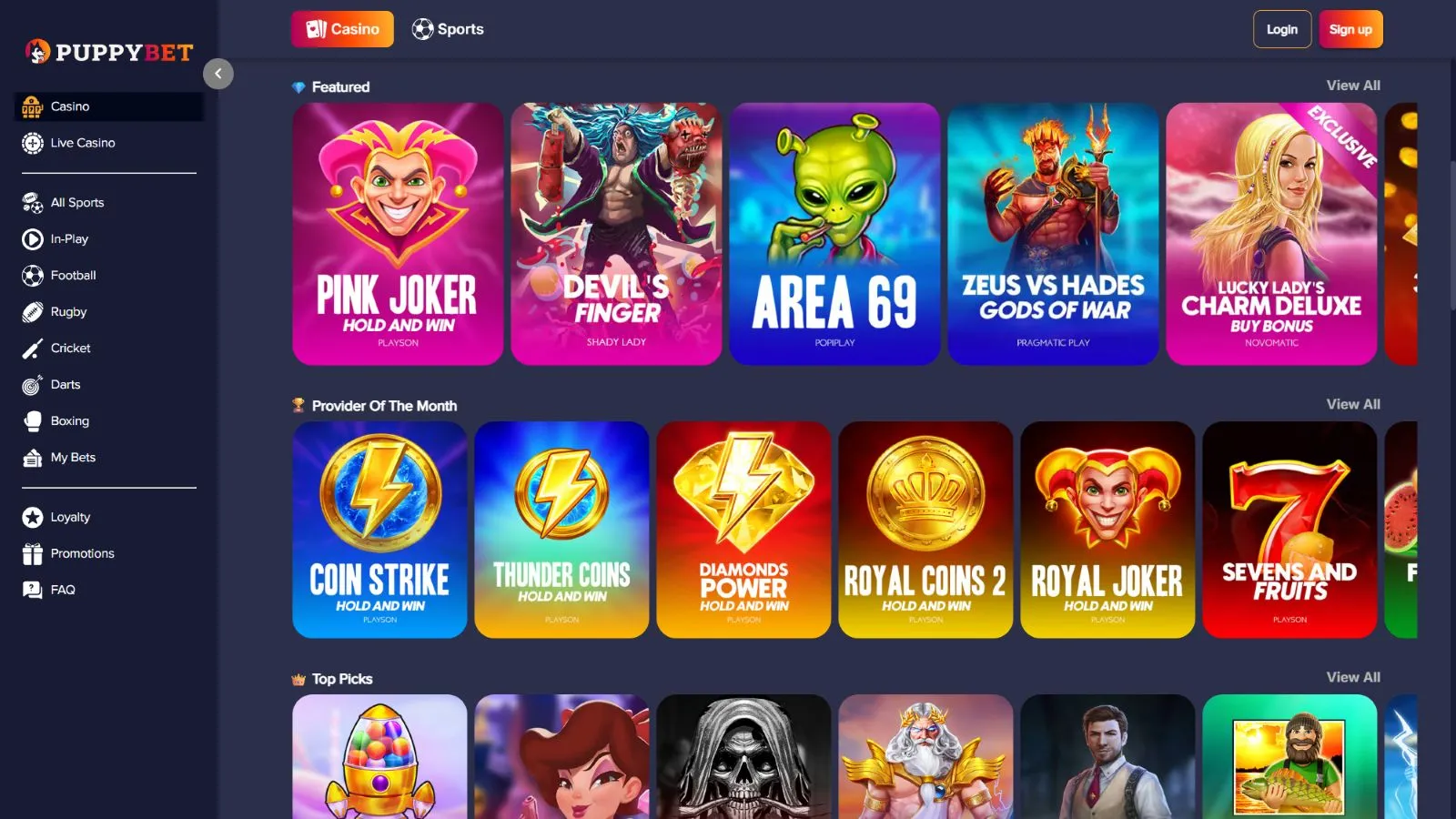Click the Sign up button
Screen dimensions: 1456x819
(x=1350, y=29)
